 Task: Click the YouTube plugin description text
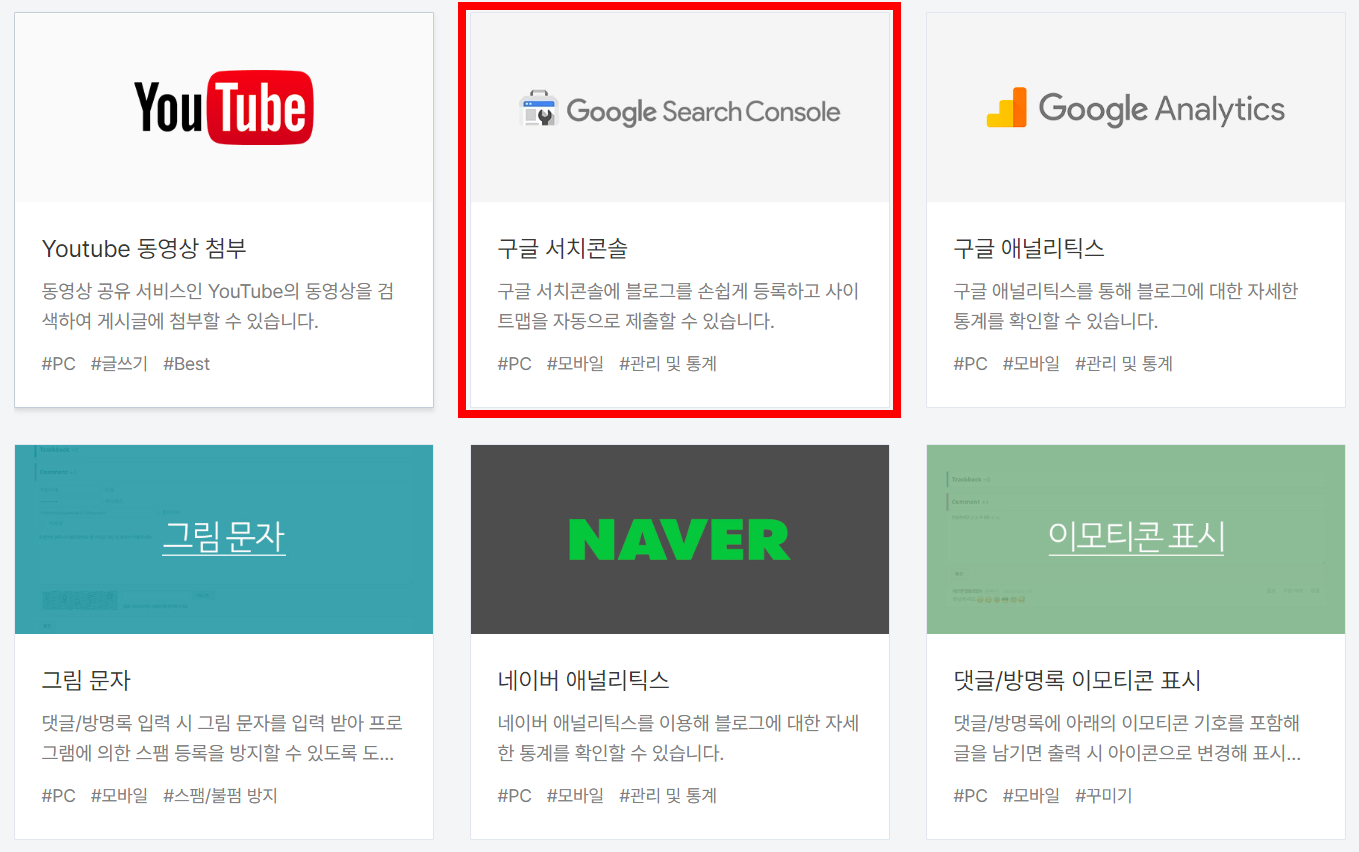point(218,306)
